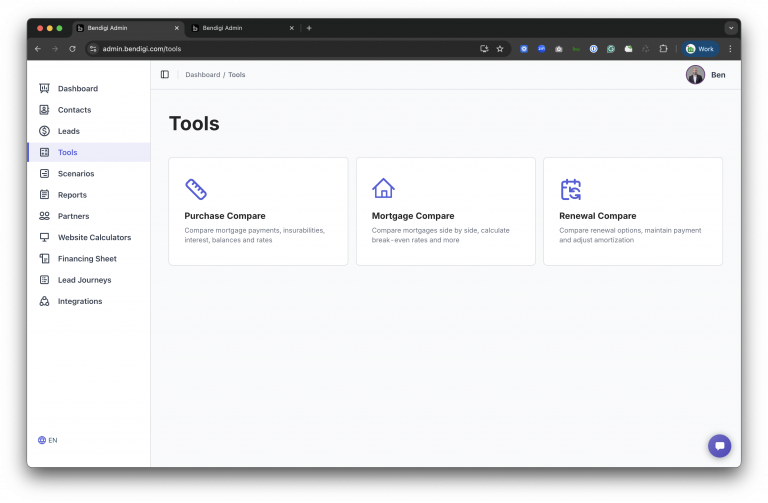Click the Integrations icon in sidebar
Image resolution: width=768 pixels, height=503 pixels.
[44, 301]
